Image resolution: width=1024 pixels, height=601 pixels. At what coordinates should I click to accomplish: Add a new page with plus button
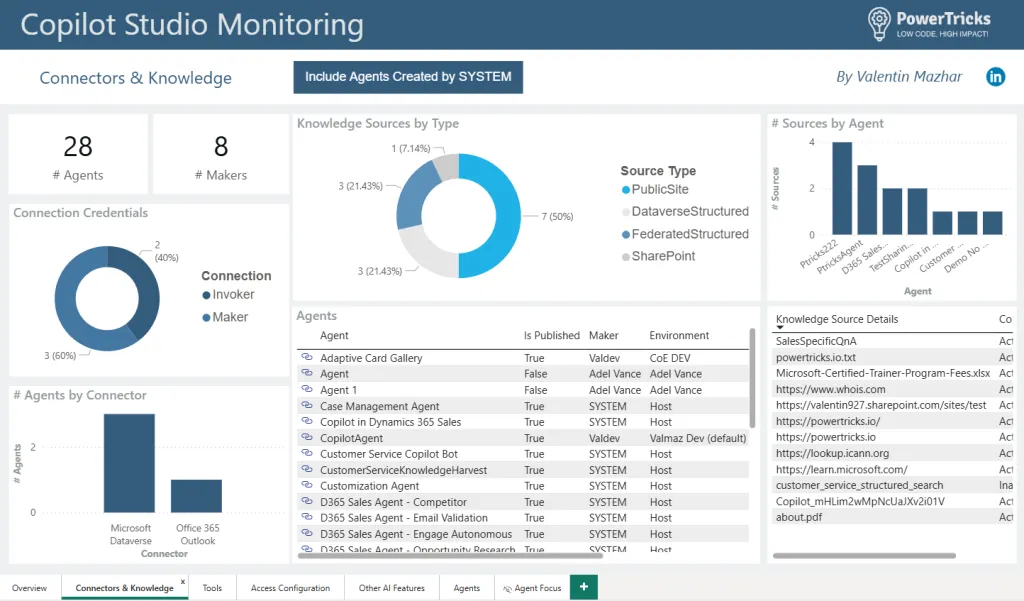pos(584,587)
